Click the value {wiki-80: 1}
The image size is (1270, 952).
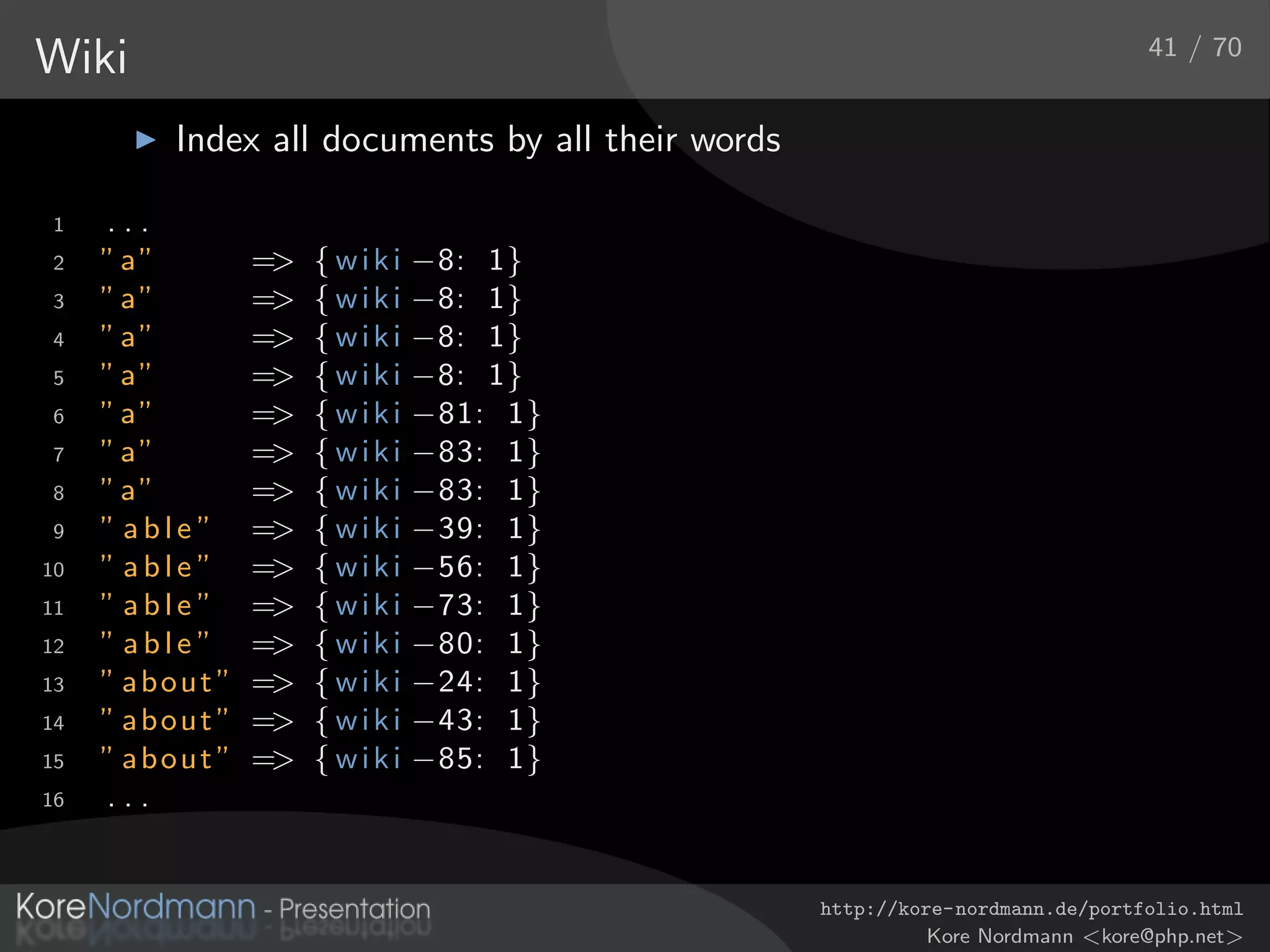coord(428,645)
